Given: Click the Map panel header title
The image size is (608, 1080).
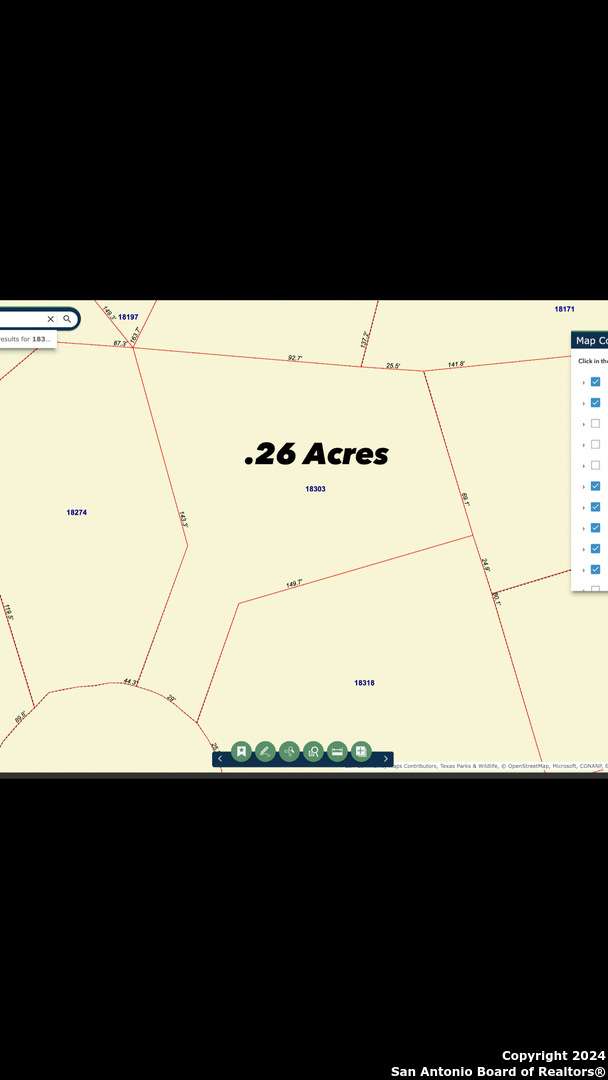Looking at the screenshot, I should [591, 341].
